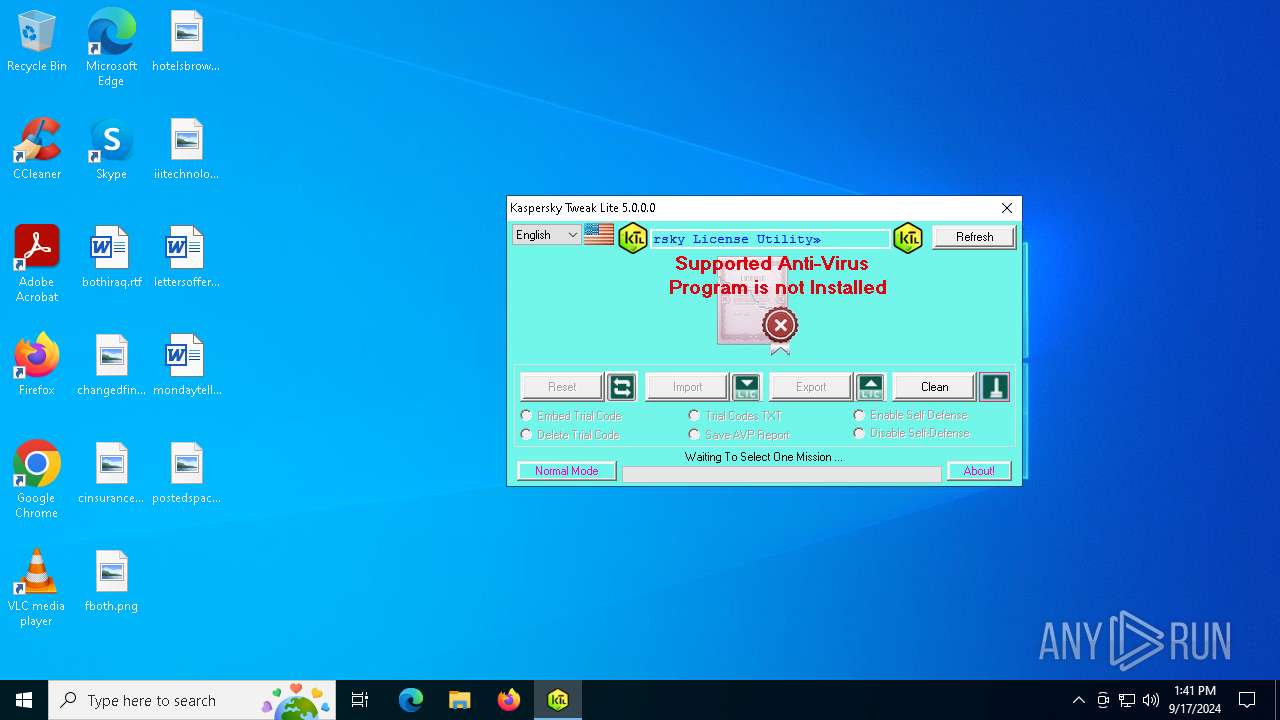Open the Firefox desktop shortcut

click(x=37, y=366)
